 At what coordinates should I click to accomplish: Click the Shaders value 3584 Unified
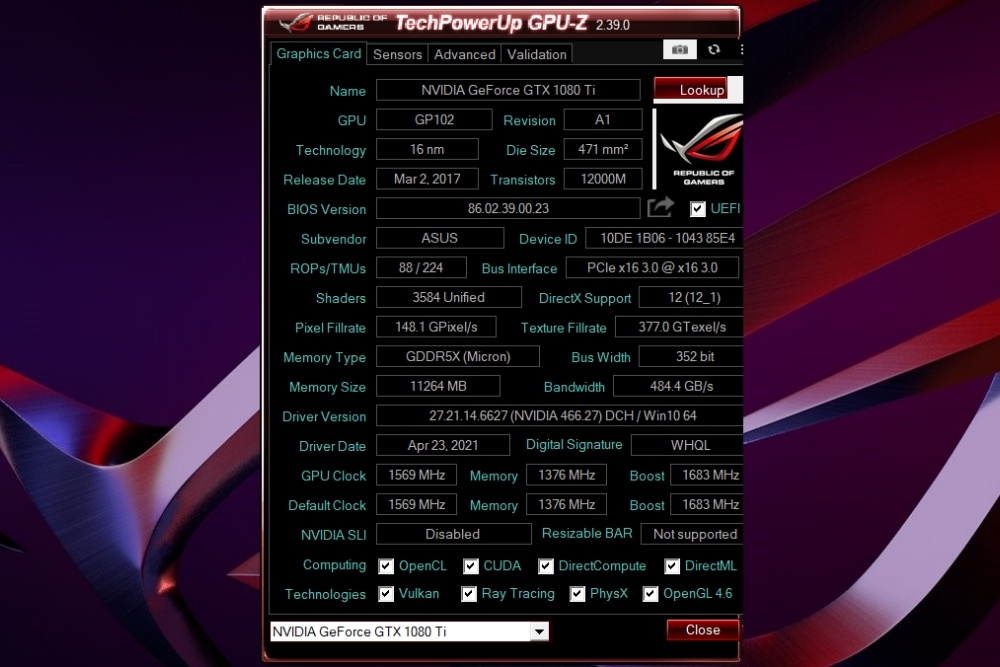pos(448,297)
